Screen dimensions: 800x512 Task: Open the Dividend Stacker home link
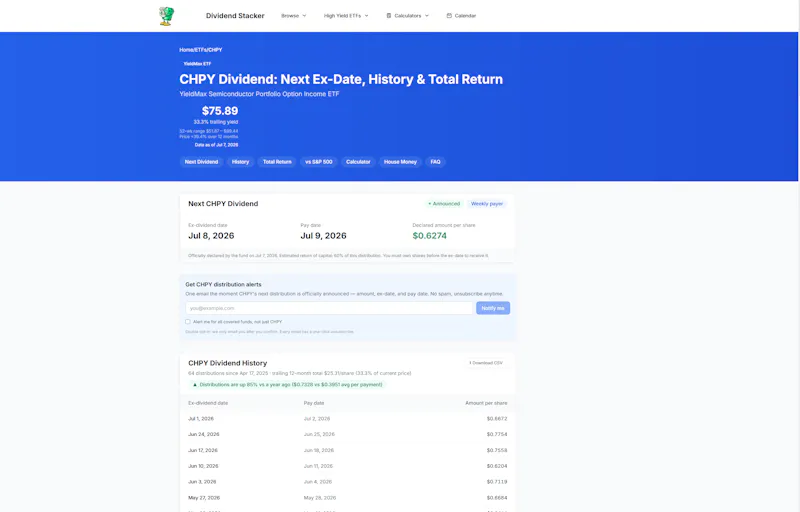tap(235, 16)
